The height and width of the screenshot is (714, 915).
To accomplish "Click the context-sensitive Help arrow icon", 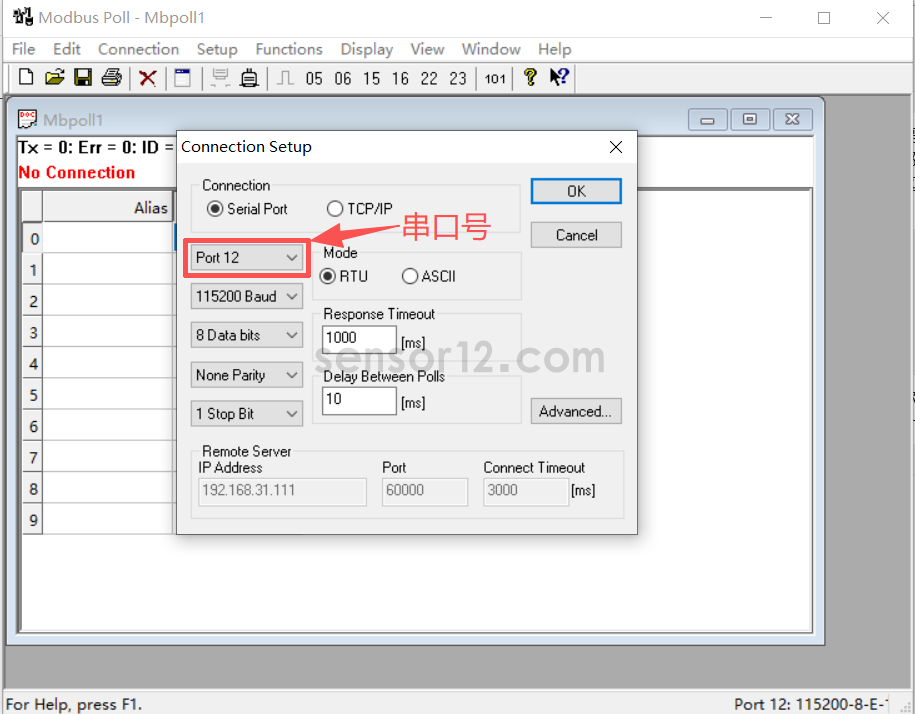I will pos(559,77).
